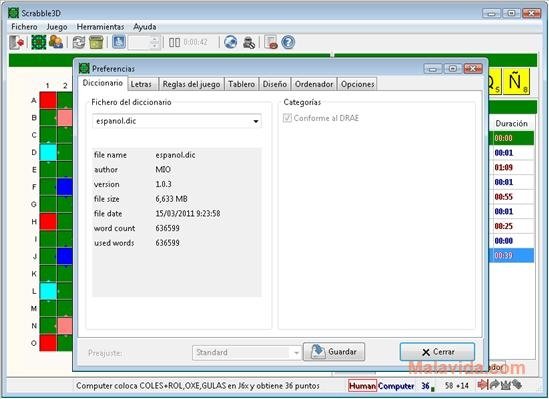Toggle the Conforme al DRAE checkbox
Viewport: 549px width, 399px height.
(x=287, y=118)
